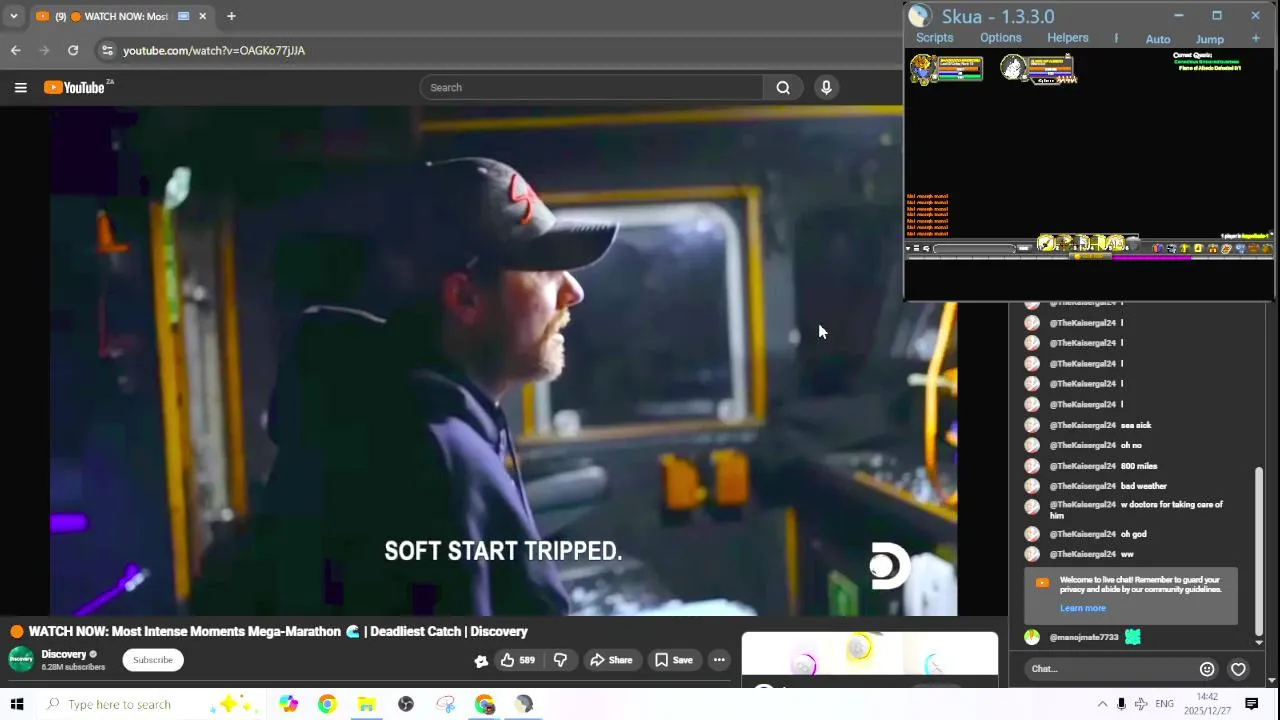Viewport: 1280px width, 720px height.
Task: Click into the YouTube search field
Action: (592, 88)
